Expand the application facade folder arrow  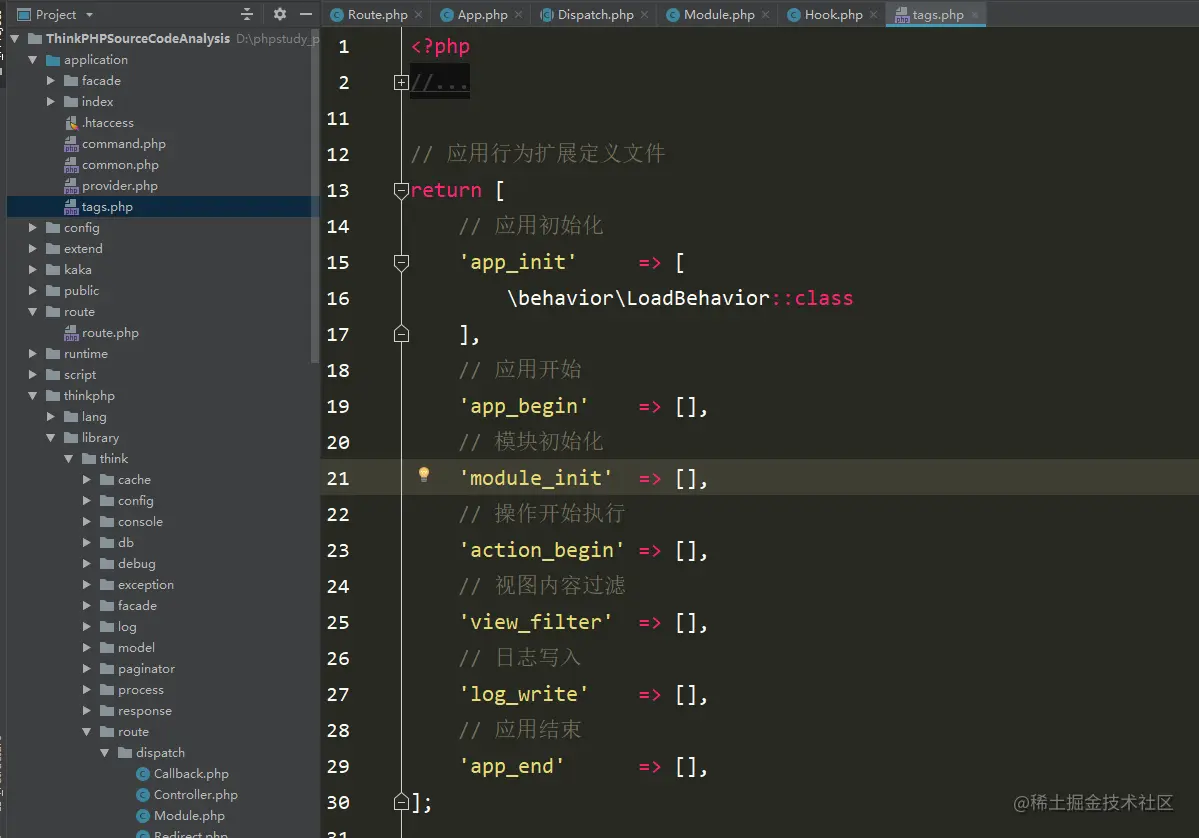click(50, 80)
